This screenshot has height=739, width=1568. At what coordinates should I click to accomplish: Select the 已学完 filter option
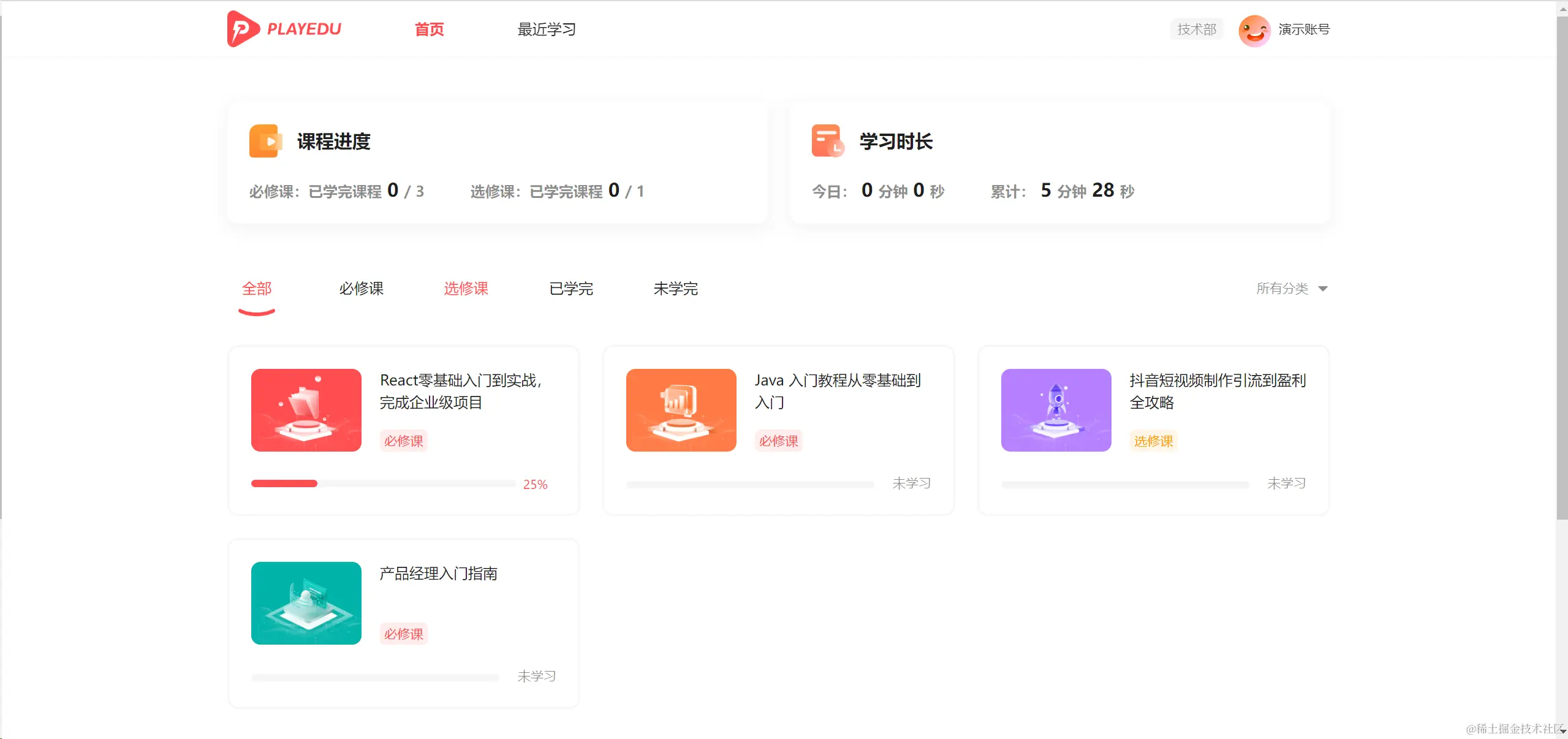[x=570, y=289]
